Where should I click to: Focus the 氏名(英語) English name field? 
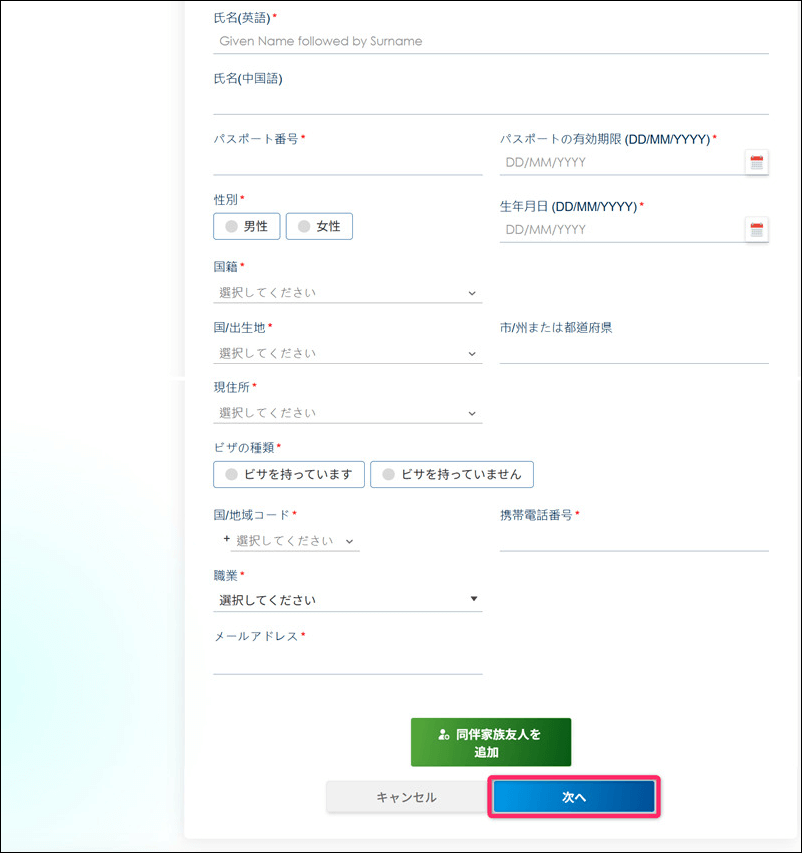tap(491, 41)
